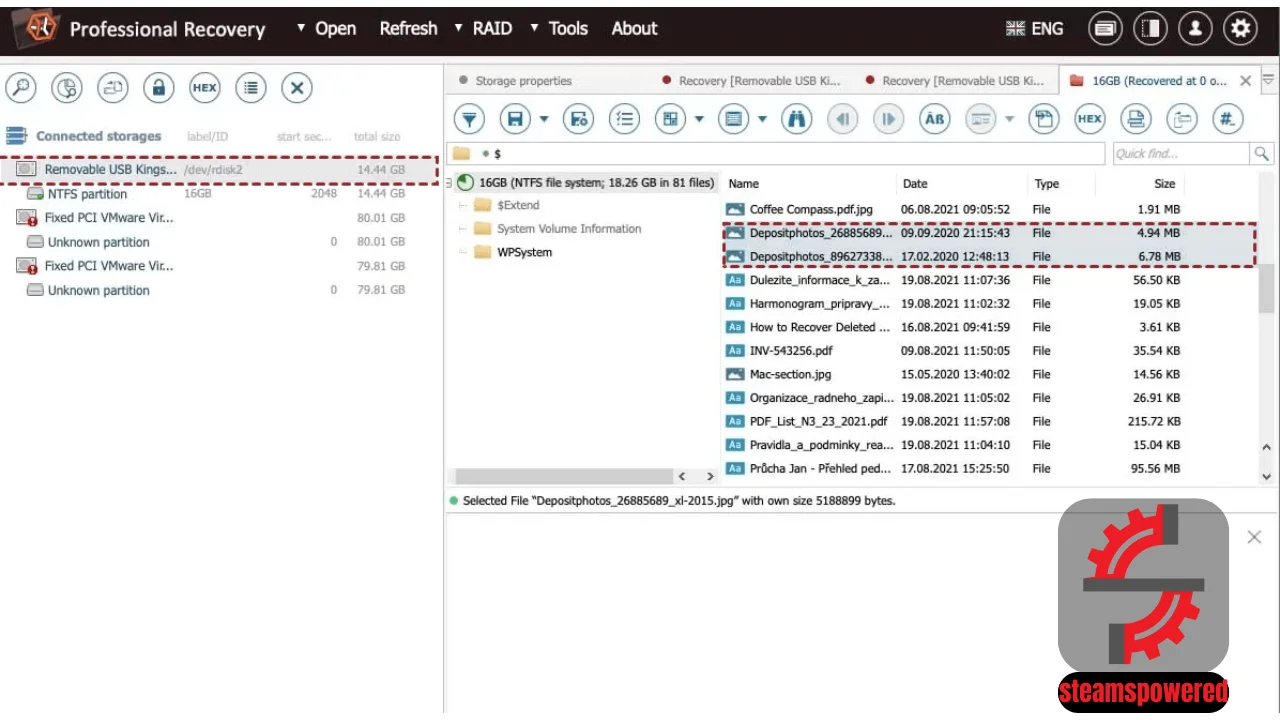Viewport: 1280px width, 720px height.
Task: Click the next result arrow icon
Action: [x=888, y=120]
